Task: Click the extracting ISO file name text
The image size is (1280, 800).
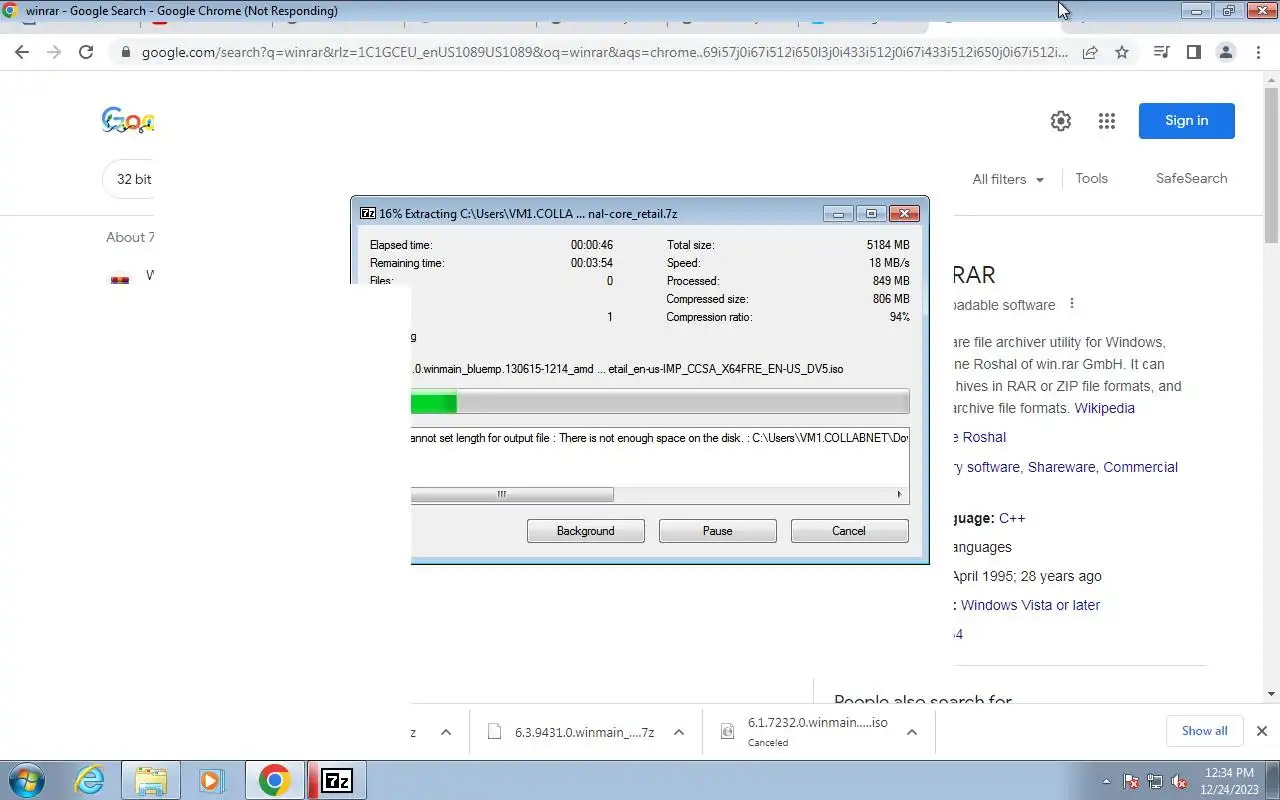Action: tap(627, 369)
